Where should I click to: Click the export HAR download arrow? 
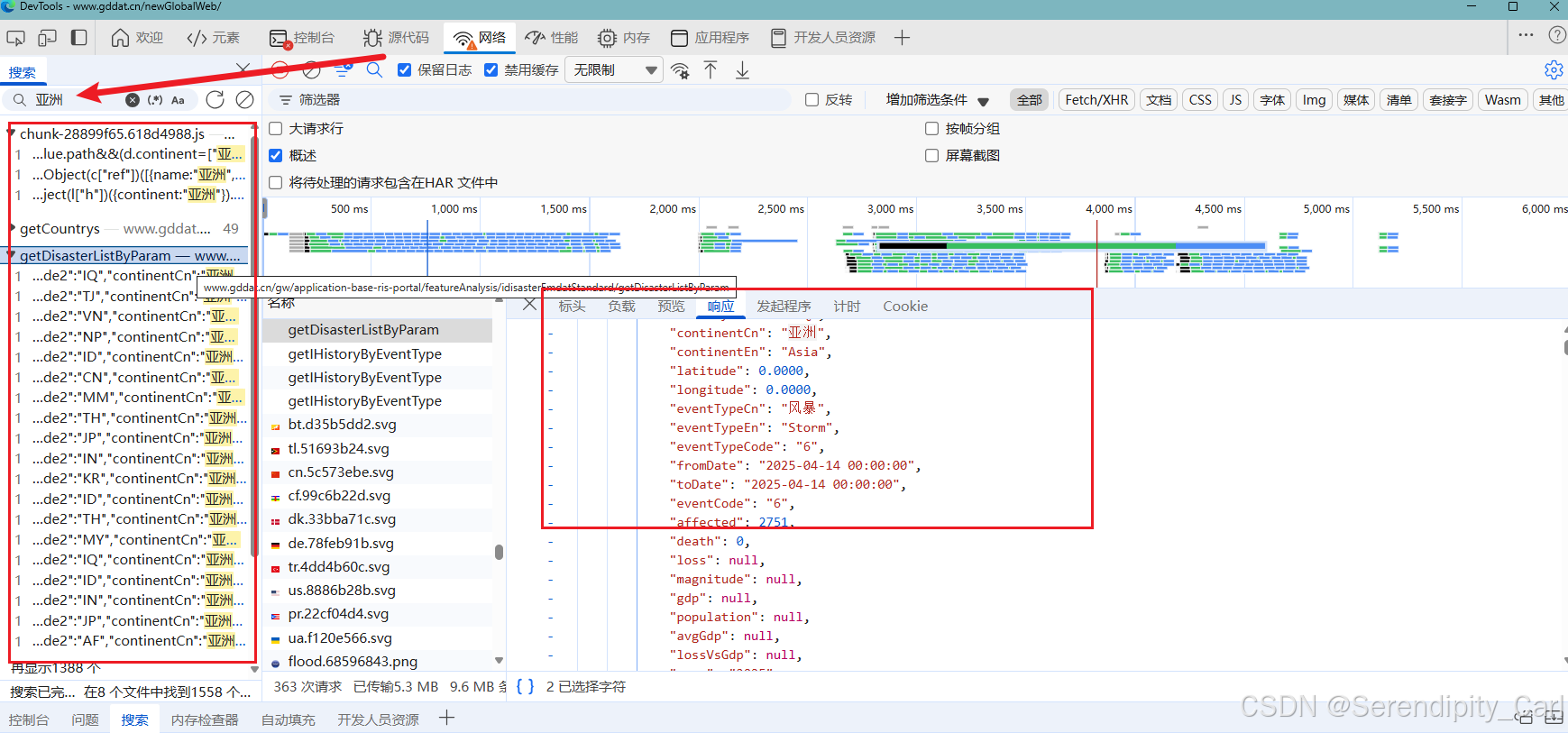tap(742, 70)
